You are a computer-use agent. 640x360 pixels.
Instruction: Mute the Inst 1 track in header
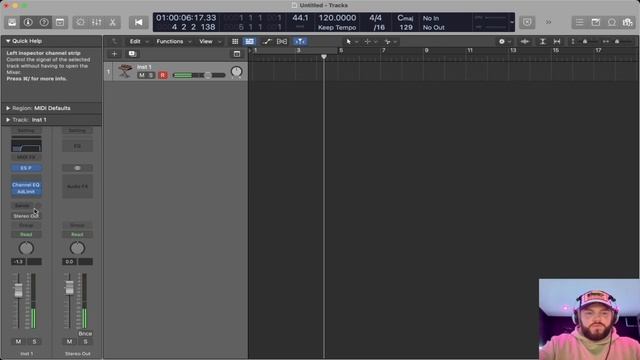click(142, 75)
